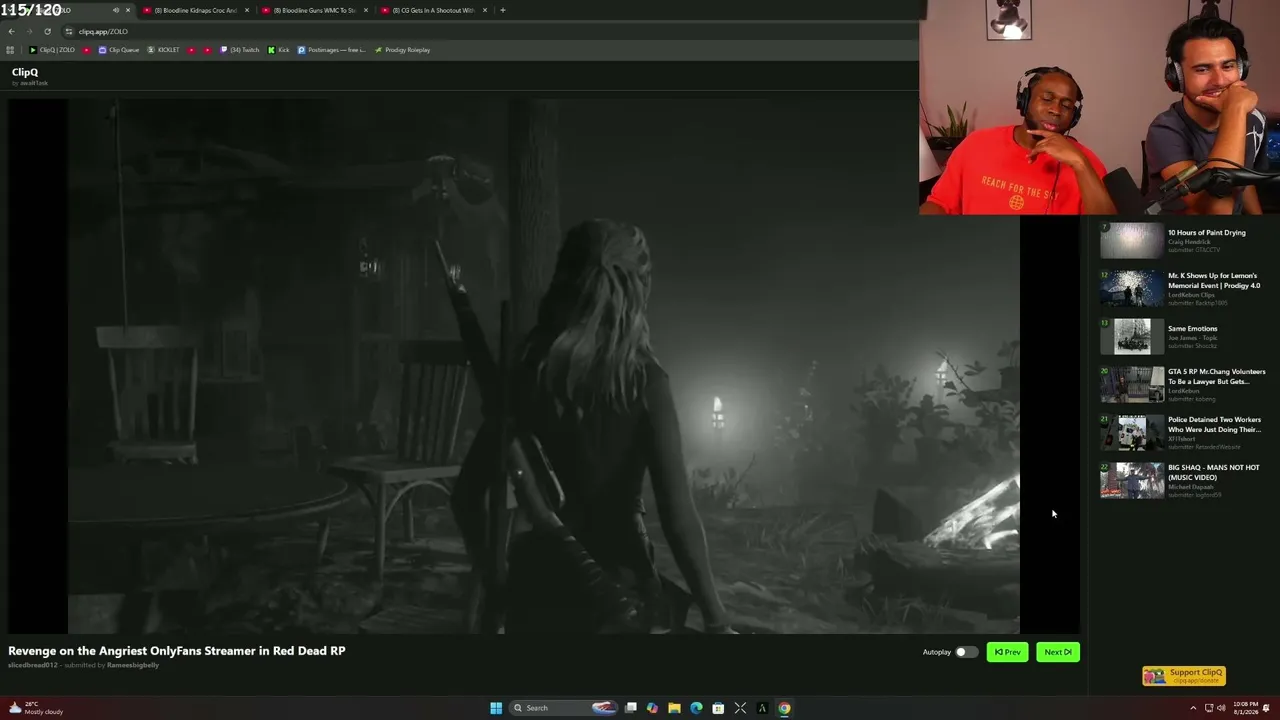Image resolution: width=1280 pixels, height=720 pixels.
Task: Toggle the Autoplay switch
Action: coord(966,652)
